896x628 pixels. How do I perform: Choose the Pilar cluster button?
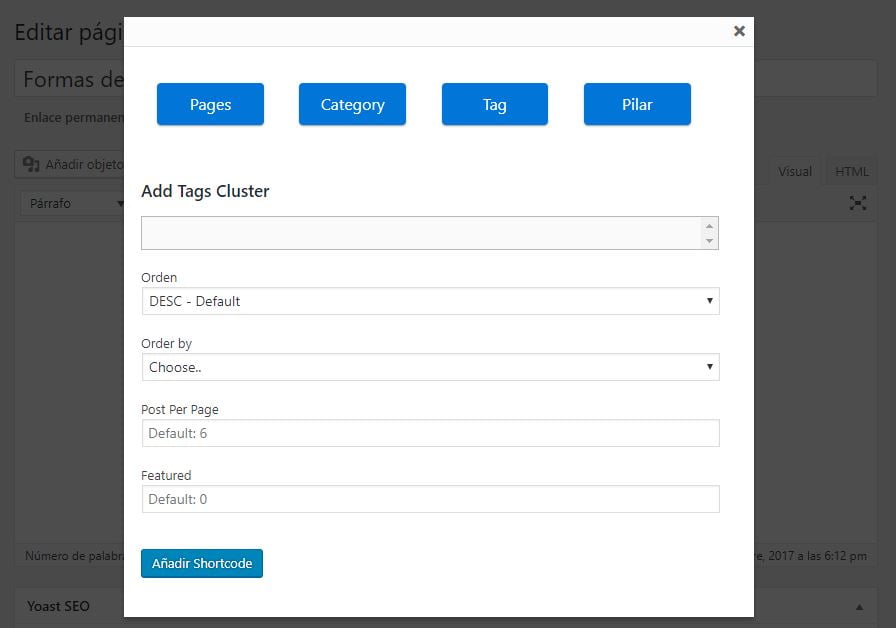(637, 104)
